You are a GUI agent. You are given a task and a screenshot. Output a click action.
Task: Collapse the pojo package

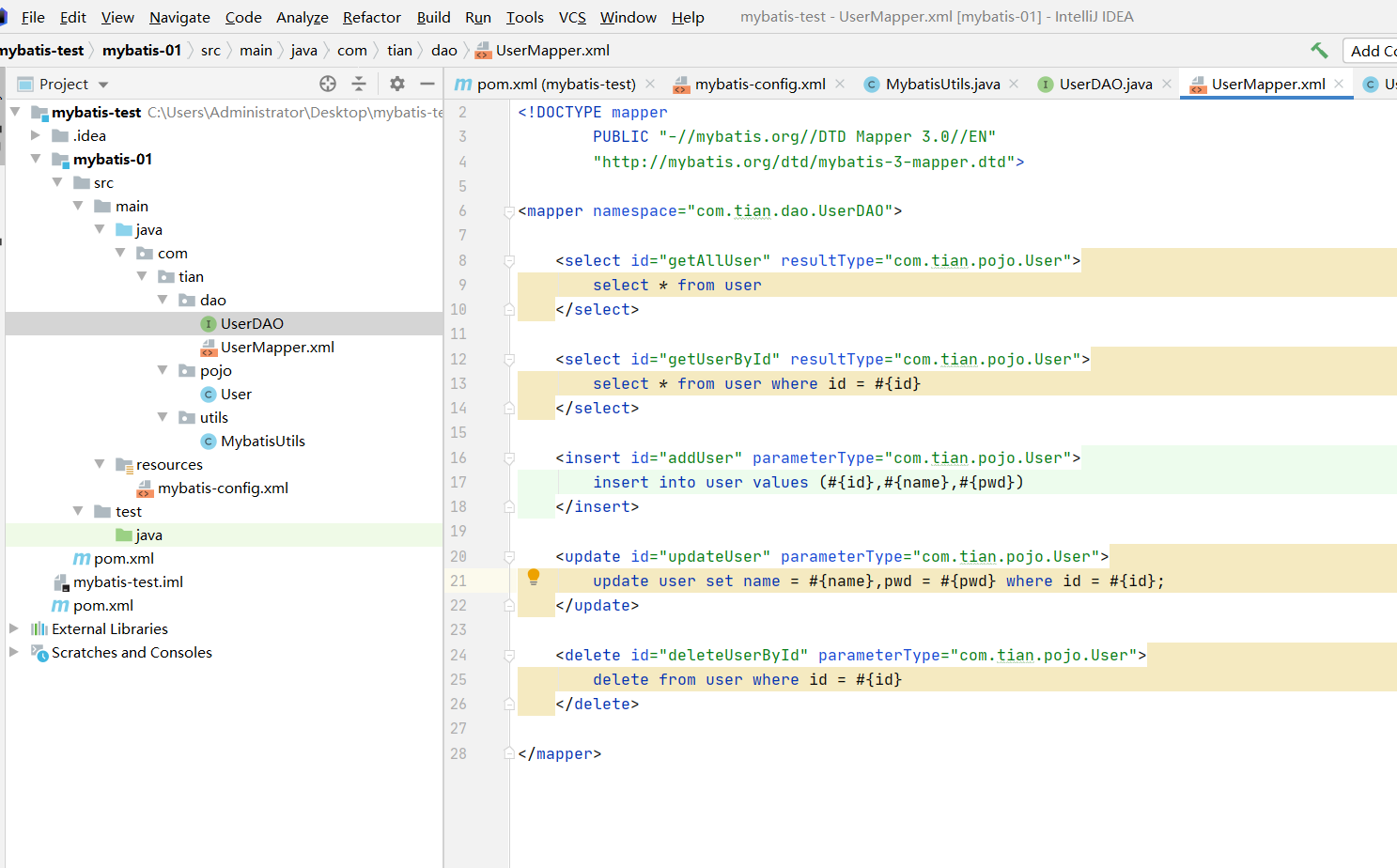pyautogui.click(x=163, y=370)
